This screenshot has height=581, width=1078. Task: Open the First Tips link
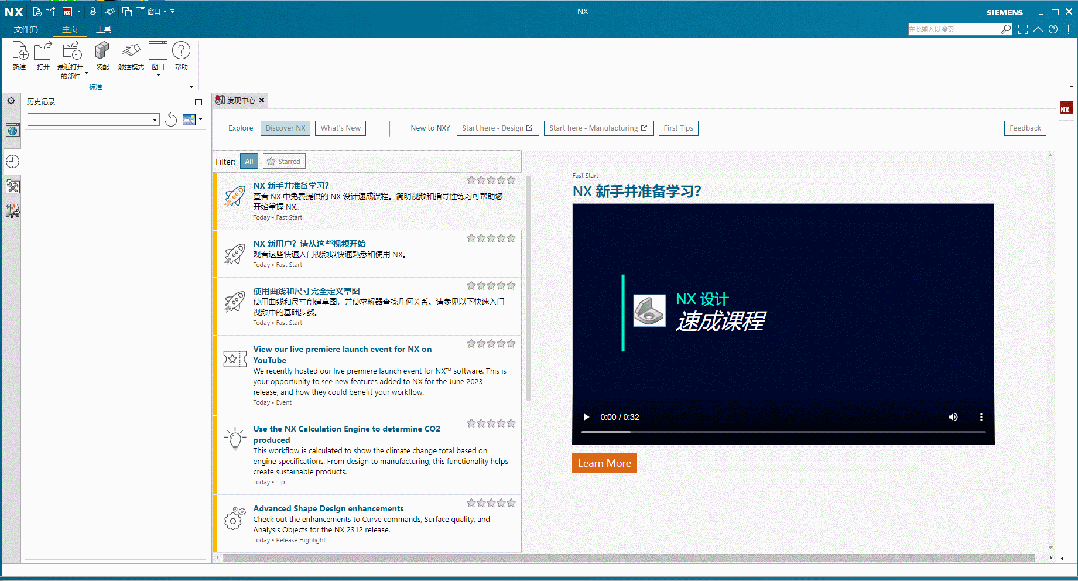[679, 128]
